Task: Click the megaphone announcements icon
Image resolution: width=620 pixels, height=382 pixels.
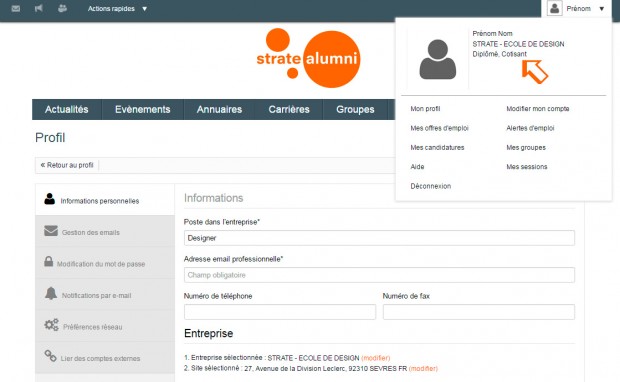Action: pos(39,8)
